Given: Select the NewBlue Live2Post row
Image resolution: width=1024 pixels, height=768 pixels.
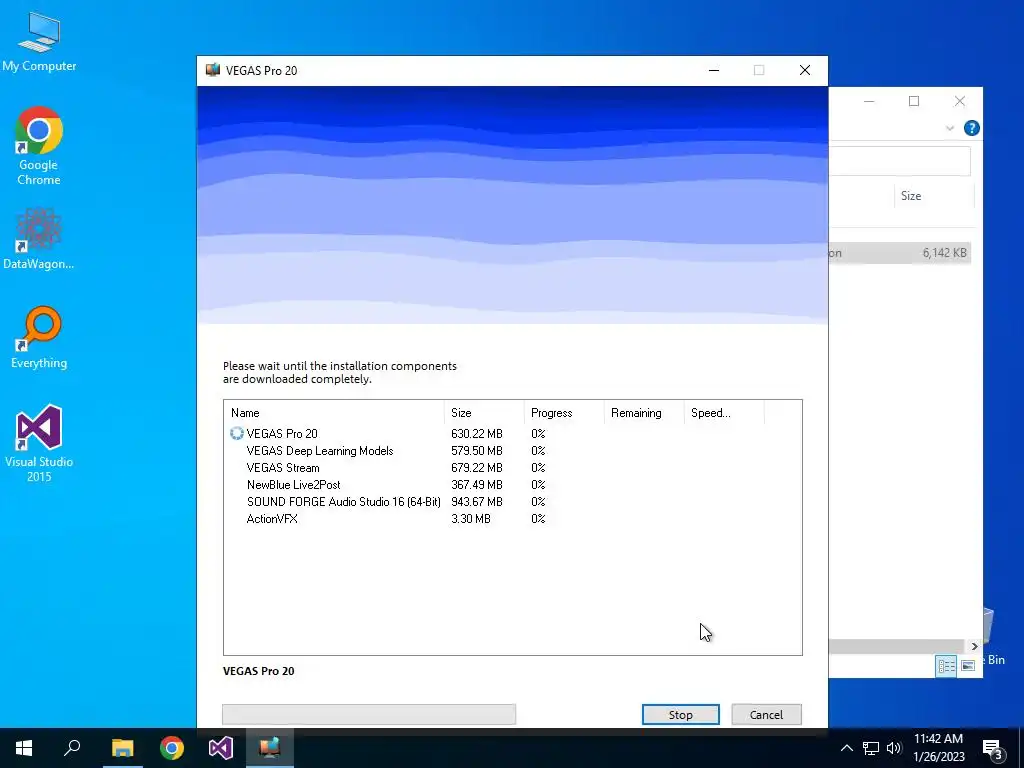Looking at the screenshot, I should click(513, 485).
